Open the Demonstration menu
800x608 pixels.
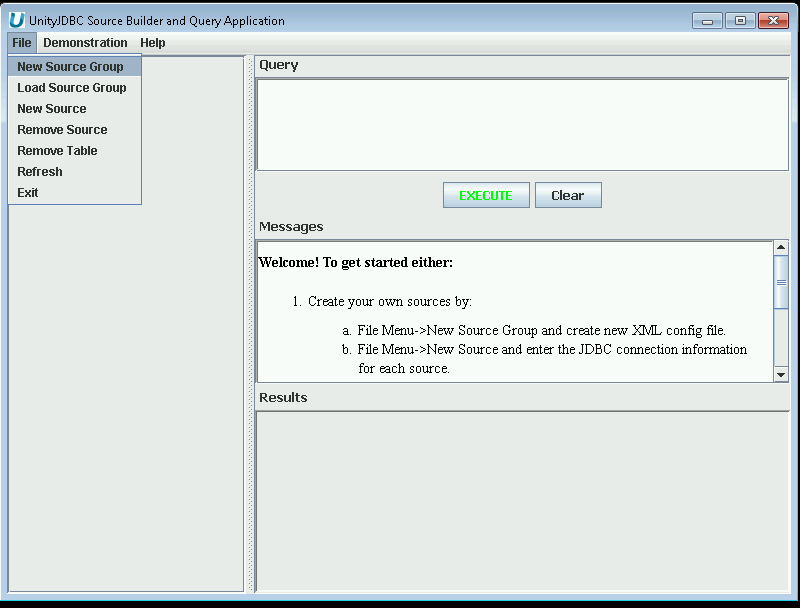click(x=86, y=43)
